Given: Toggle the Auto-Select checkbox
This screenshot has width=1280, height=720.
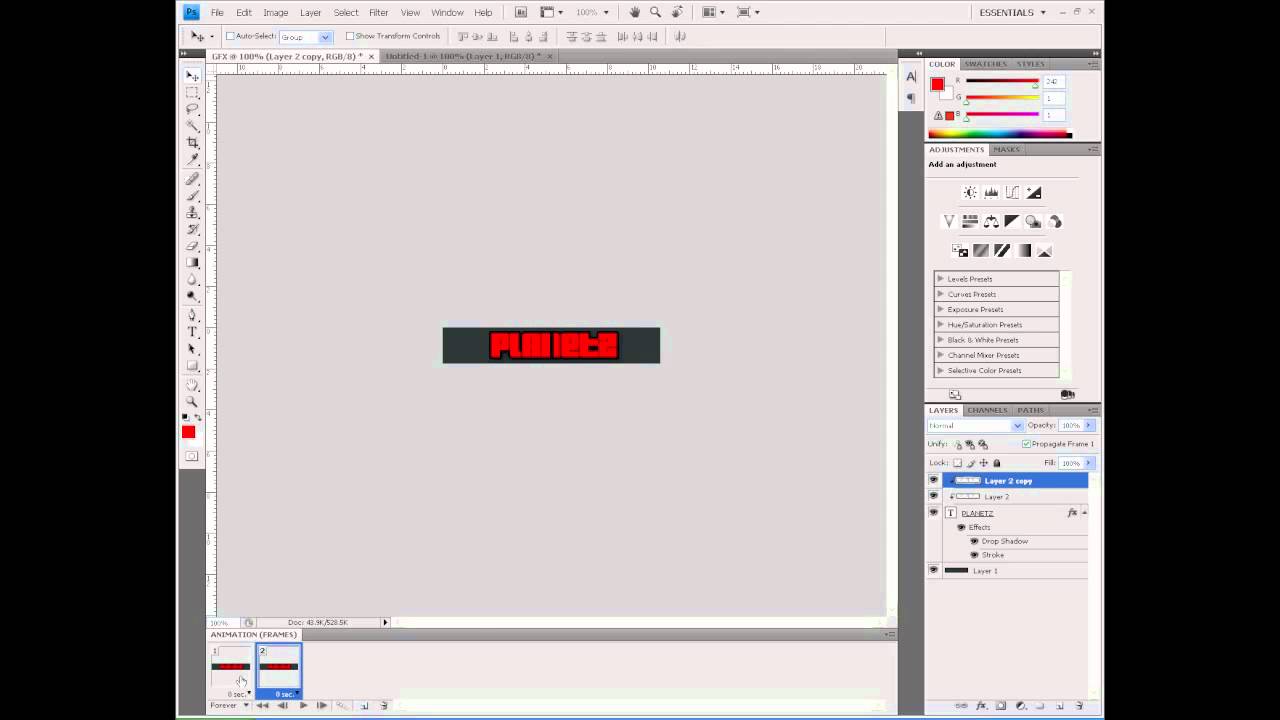Looking at the screenshot, I should (x=230, y=36).
